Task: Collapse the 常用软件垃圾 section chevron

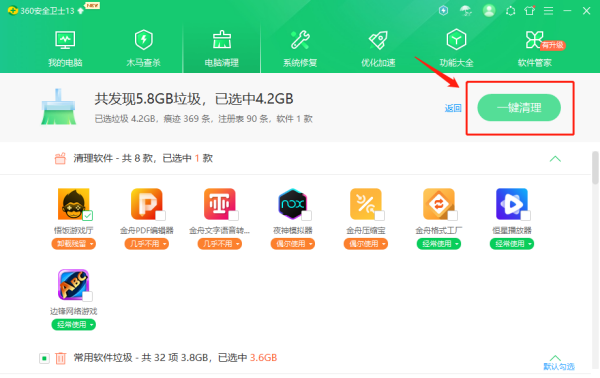Action: pos(555,357)
